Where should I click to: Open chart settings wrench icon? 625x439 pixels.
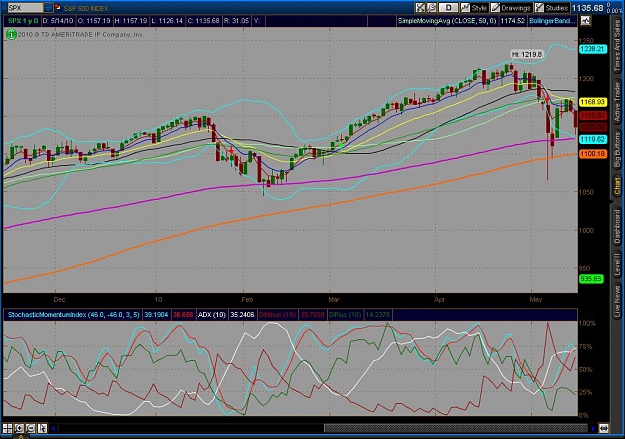(x=431, y=8)
